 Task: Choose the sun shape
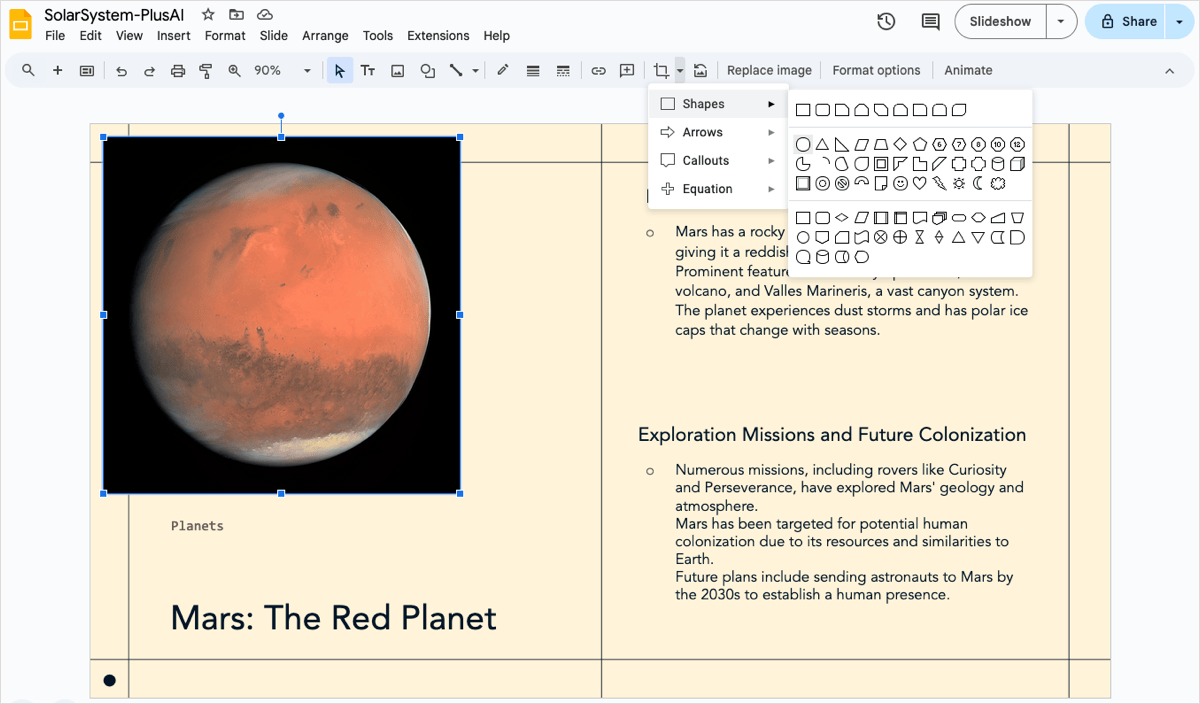tap(959, 183)
